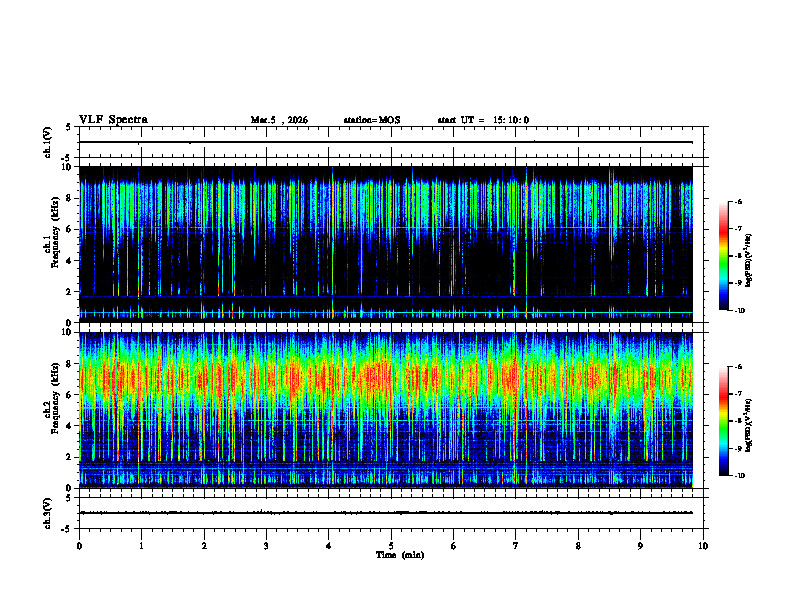The image size is (792, 612).
Task: Click time axis tick label "6"
Action: [454, 546]
